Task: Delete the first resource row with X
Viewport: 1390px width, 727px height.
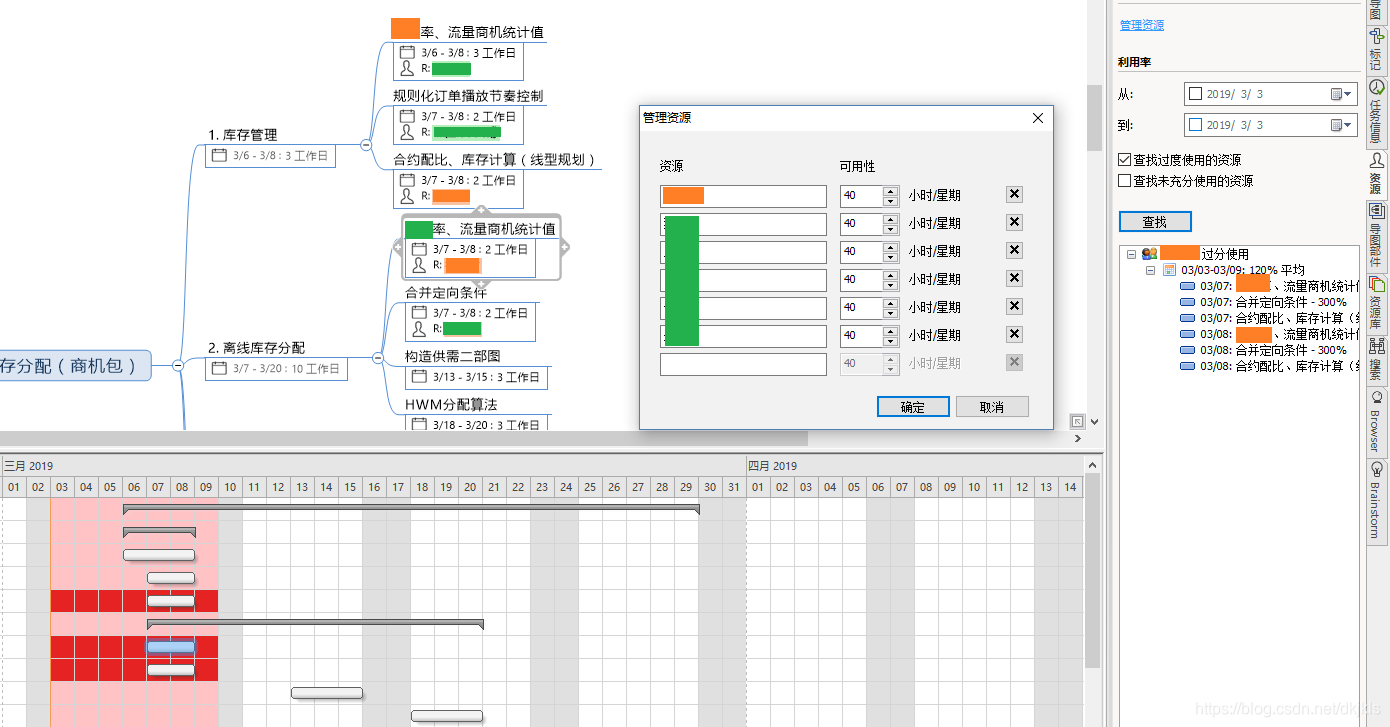Action: [x=1014, y=195]
